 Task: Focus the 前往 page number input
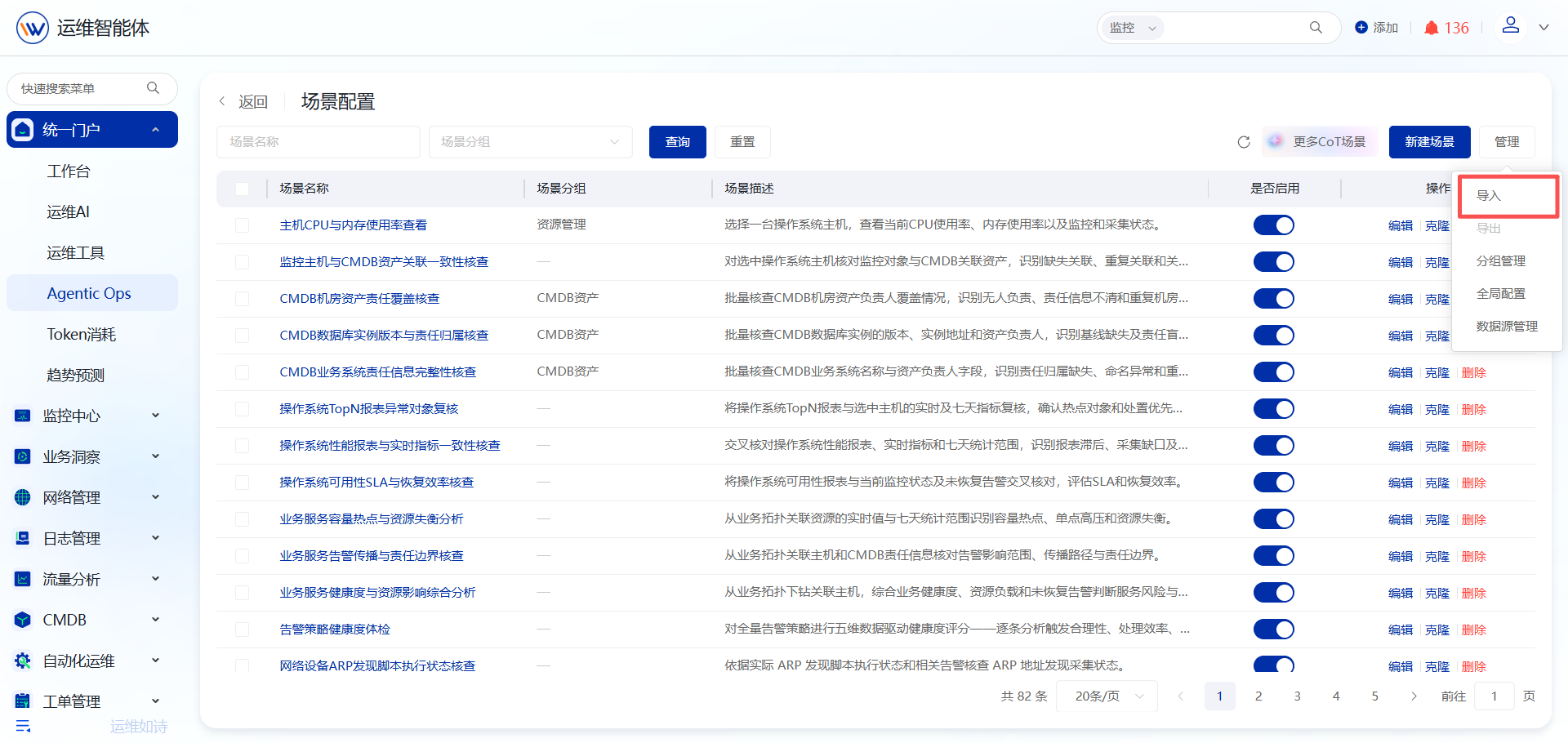click(1494, 696)
